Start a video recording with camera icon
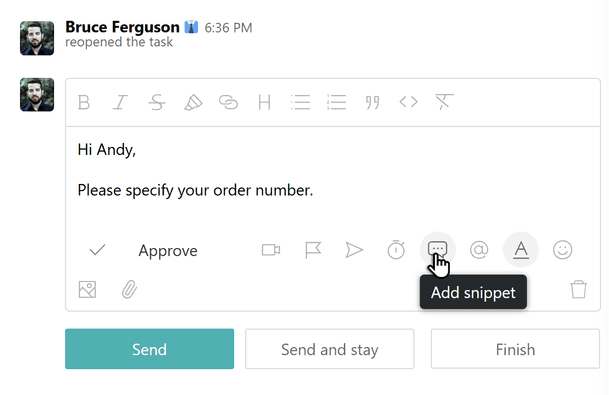 point(271,250)
